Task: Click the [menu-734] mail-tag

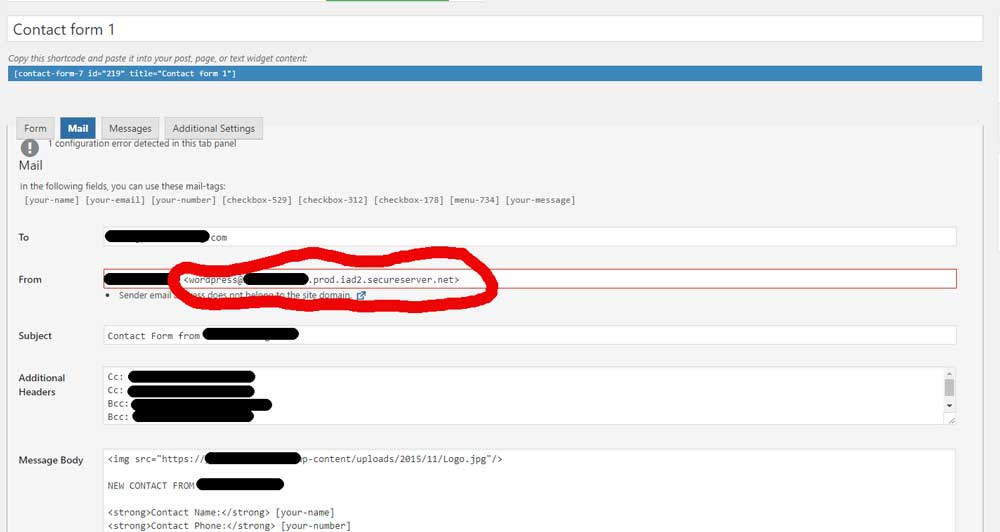Action: [x=474, y=200]
